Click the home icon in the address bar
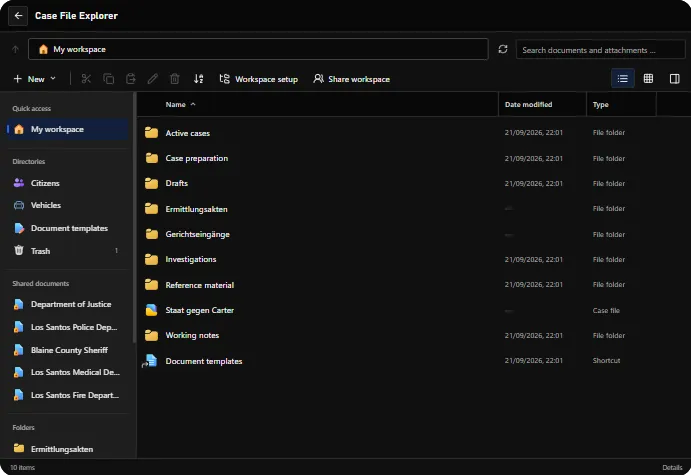Screen dimensions: 691x475 [43, 49]
